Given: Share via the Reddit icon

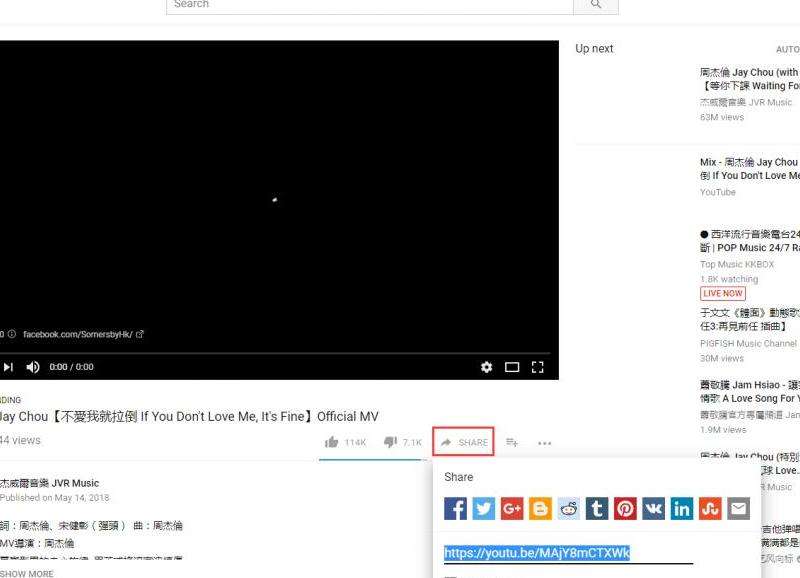Looking at the screenshot, I should tap(569, 508).
